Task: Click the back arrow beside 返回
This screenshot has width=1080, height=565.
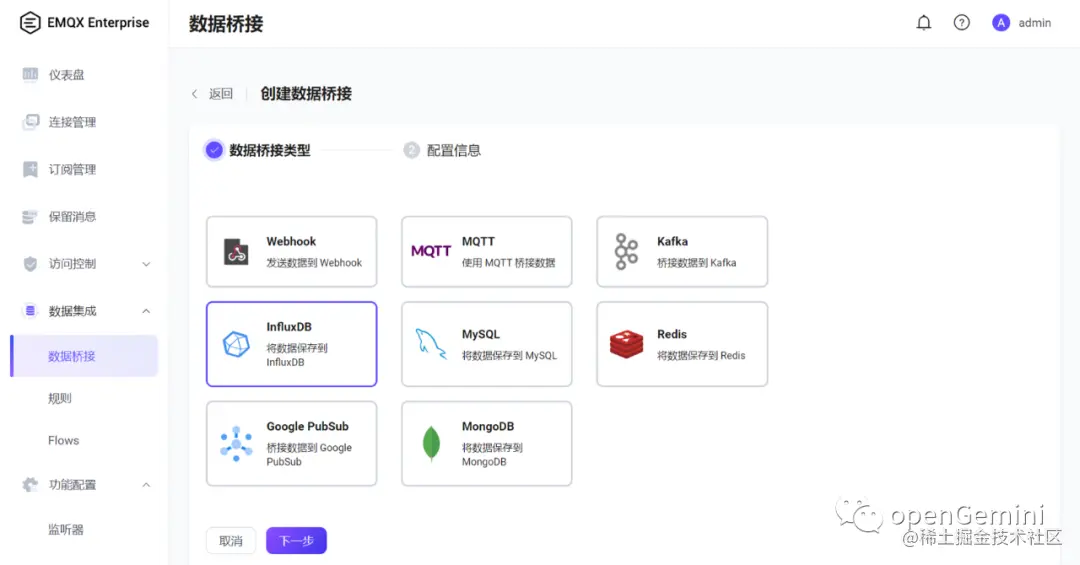Action: tap(195, 94)
